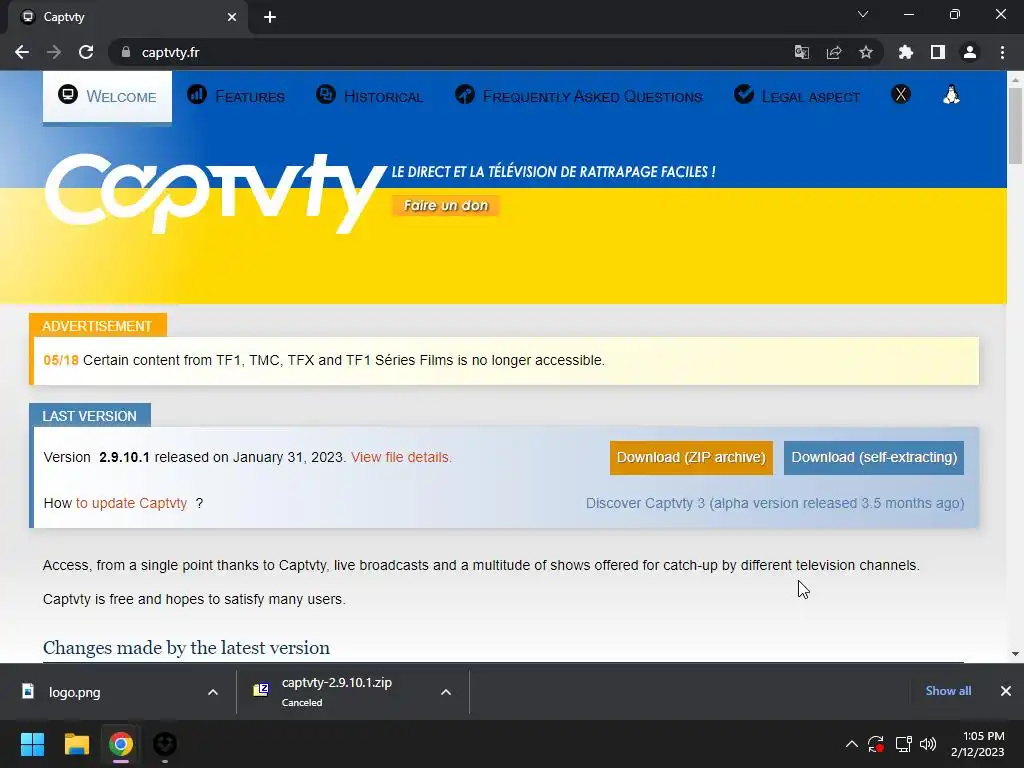
Task: Click the Linux penguin icon in navigation
Action: click(952, 95)
